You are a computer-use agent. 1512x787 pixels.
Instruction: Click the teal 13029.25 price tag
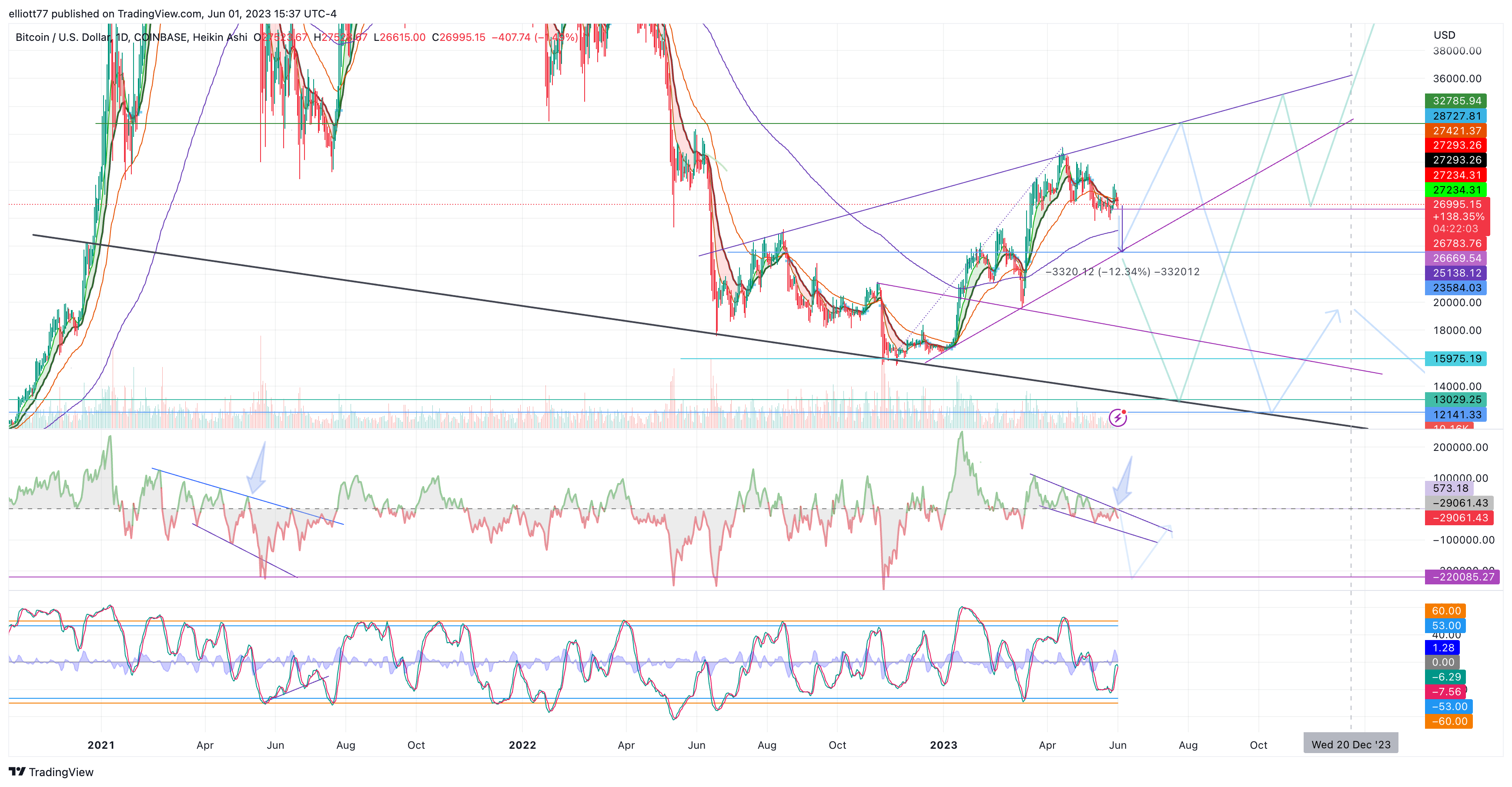(1455, 400)
